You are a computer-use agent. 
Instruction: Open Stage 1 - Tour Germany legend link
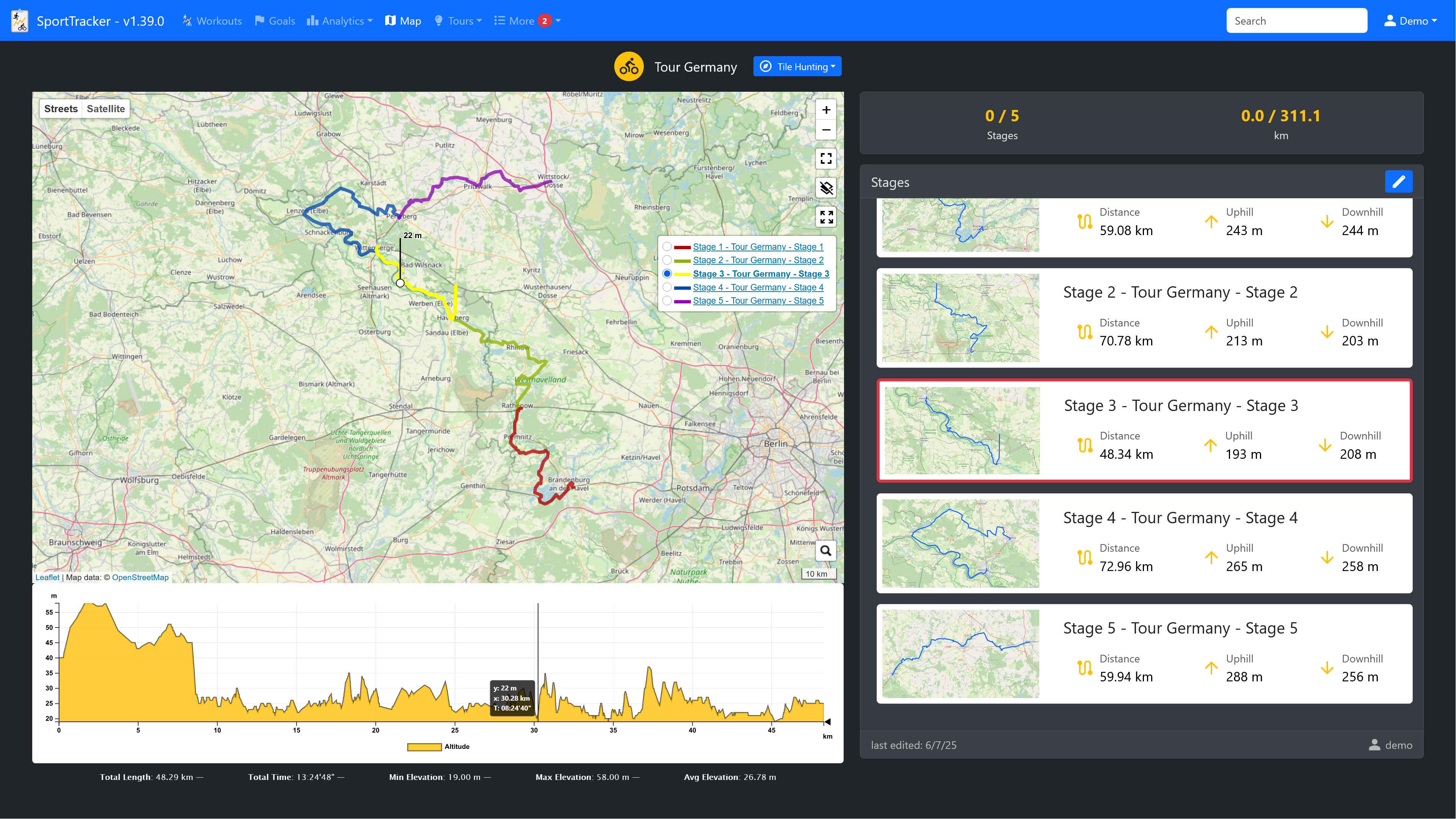point(758,246)
